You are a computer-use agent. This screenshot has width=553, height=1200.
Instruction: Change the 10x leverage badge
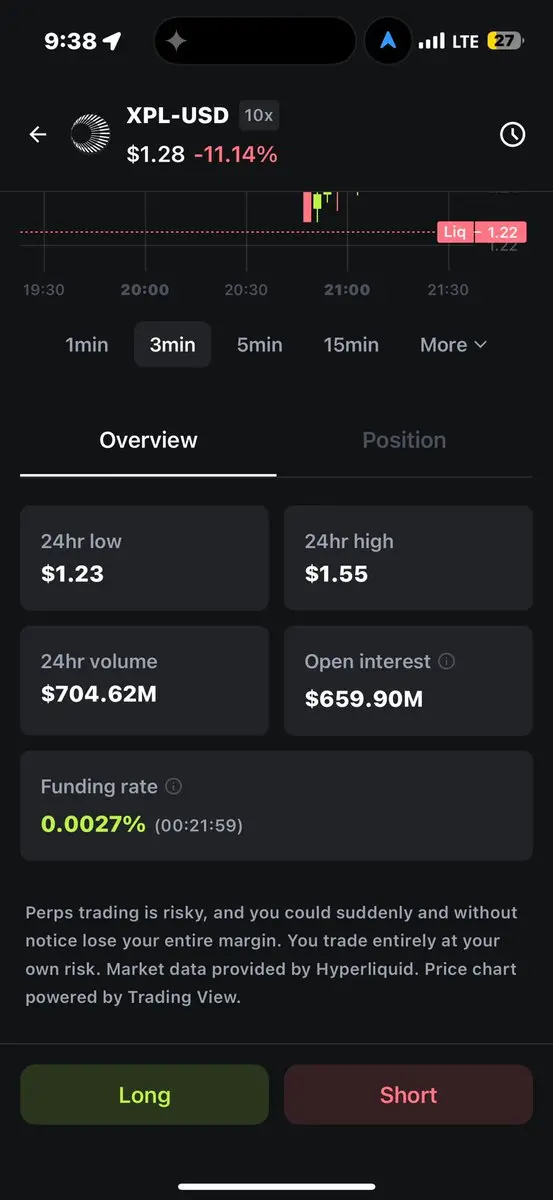[x=259, y=115]
